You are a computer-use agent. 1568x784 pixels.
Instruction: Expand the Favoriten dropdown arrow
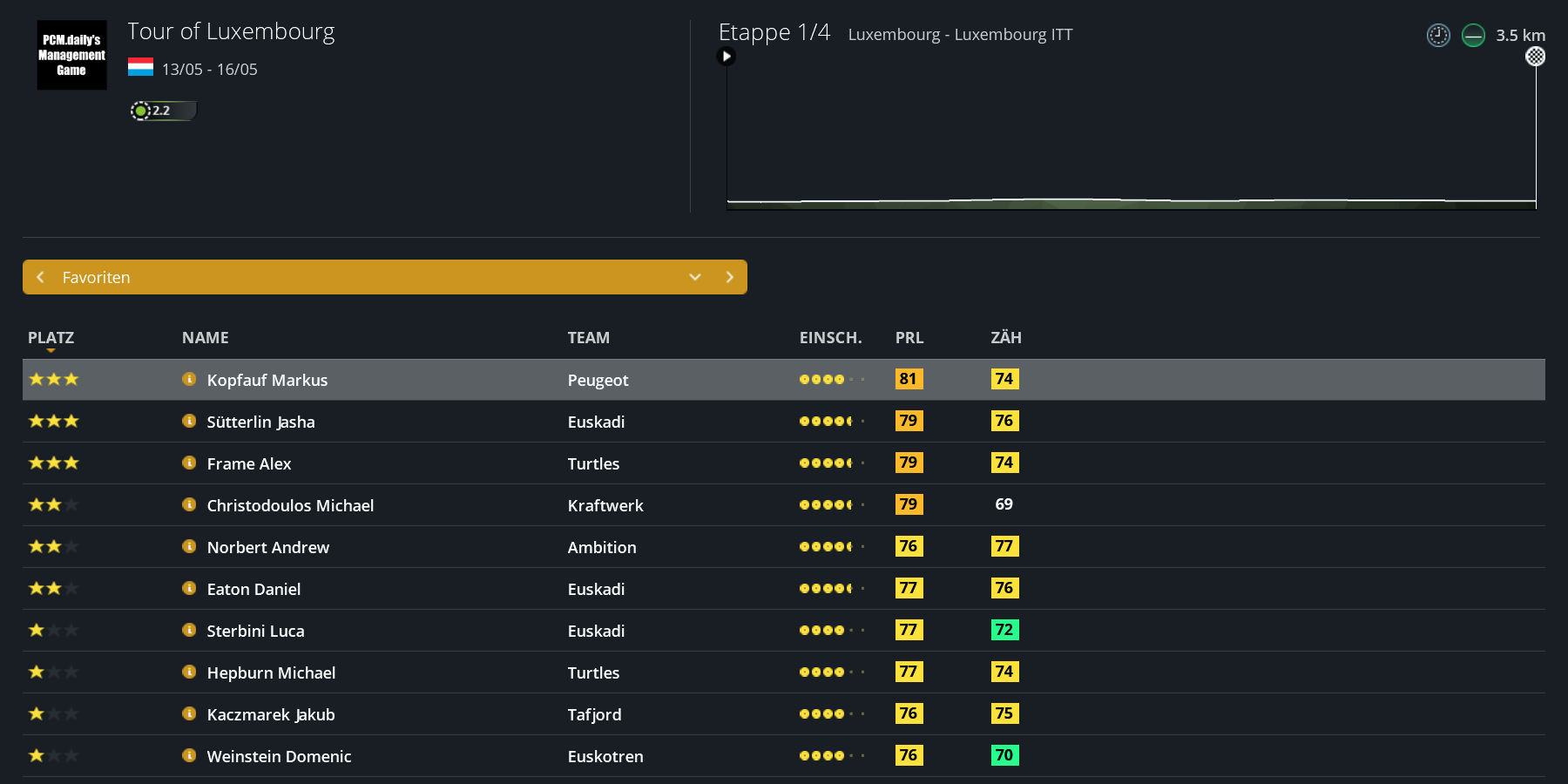[695, 277]
